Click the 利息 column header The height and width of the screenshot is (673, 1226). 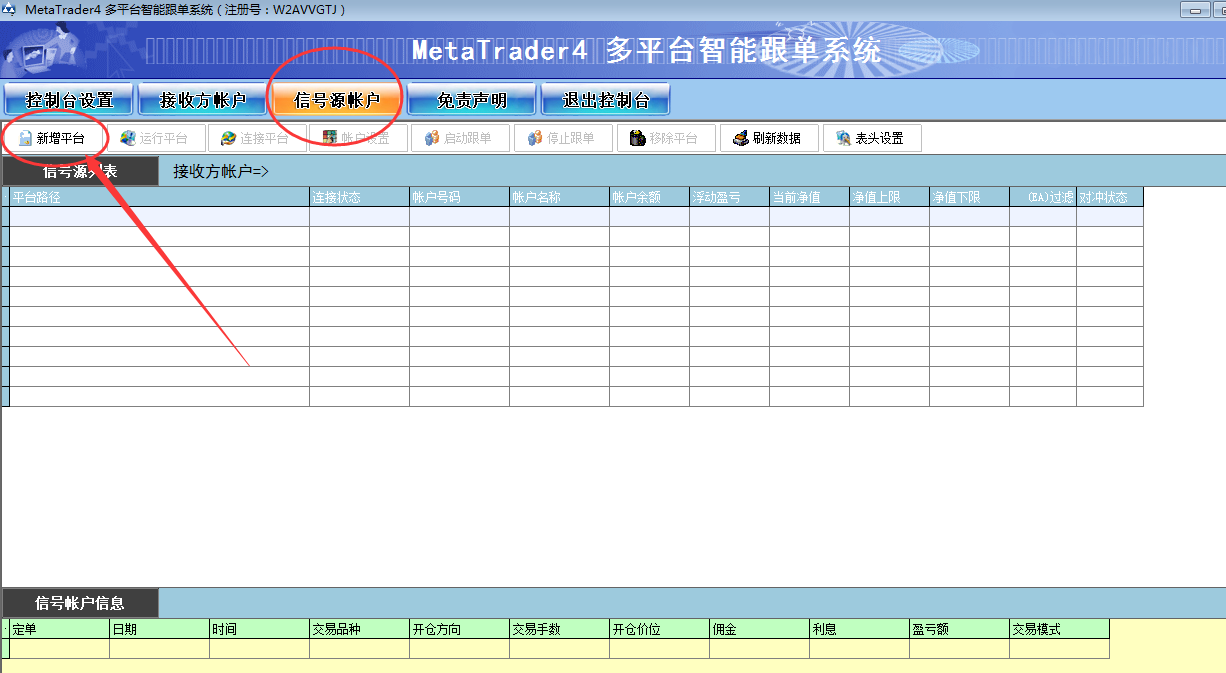pos(860,629)
